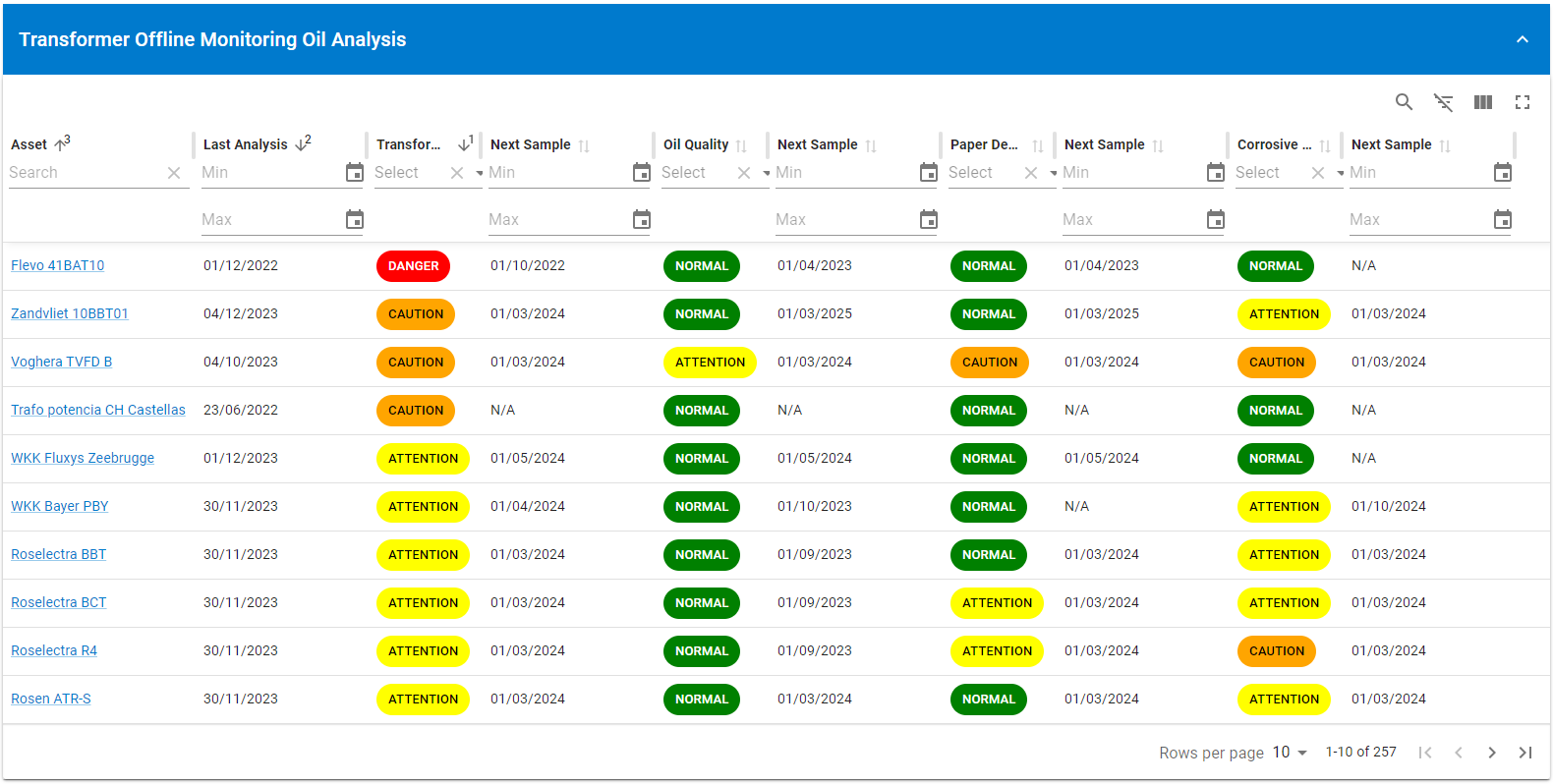Click the Oil Quality column header
The height and width of the screenshot is (784, 1553).
[x=696, y=144]
